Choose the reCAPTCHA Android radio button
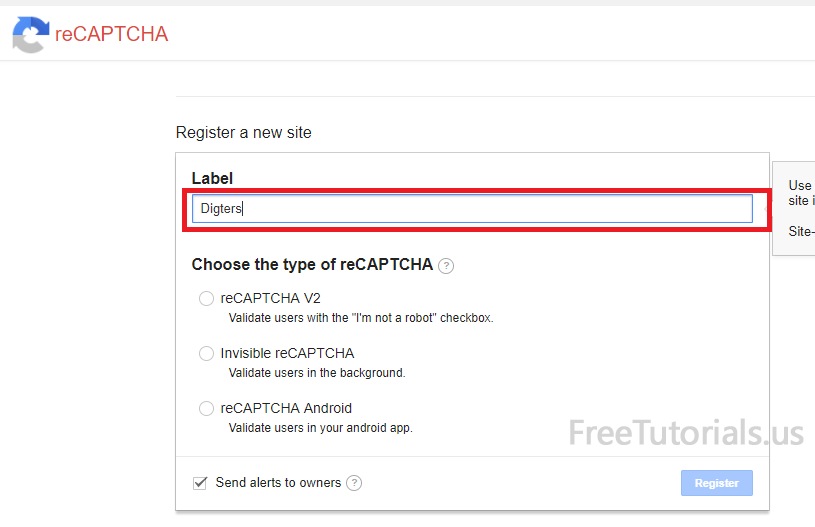Screen dimensions: 815x527 click(x=206, y=408)
